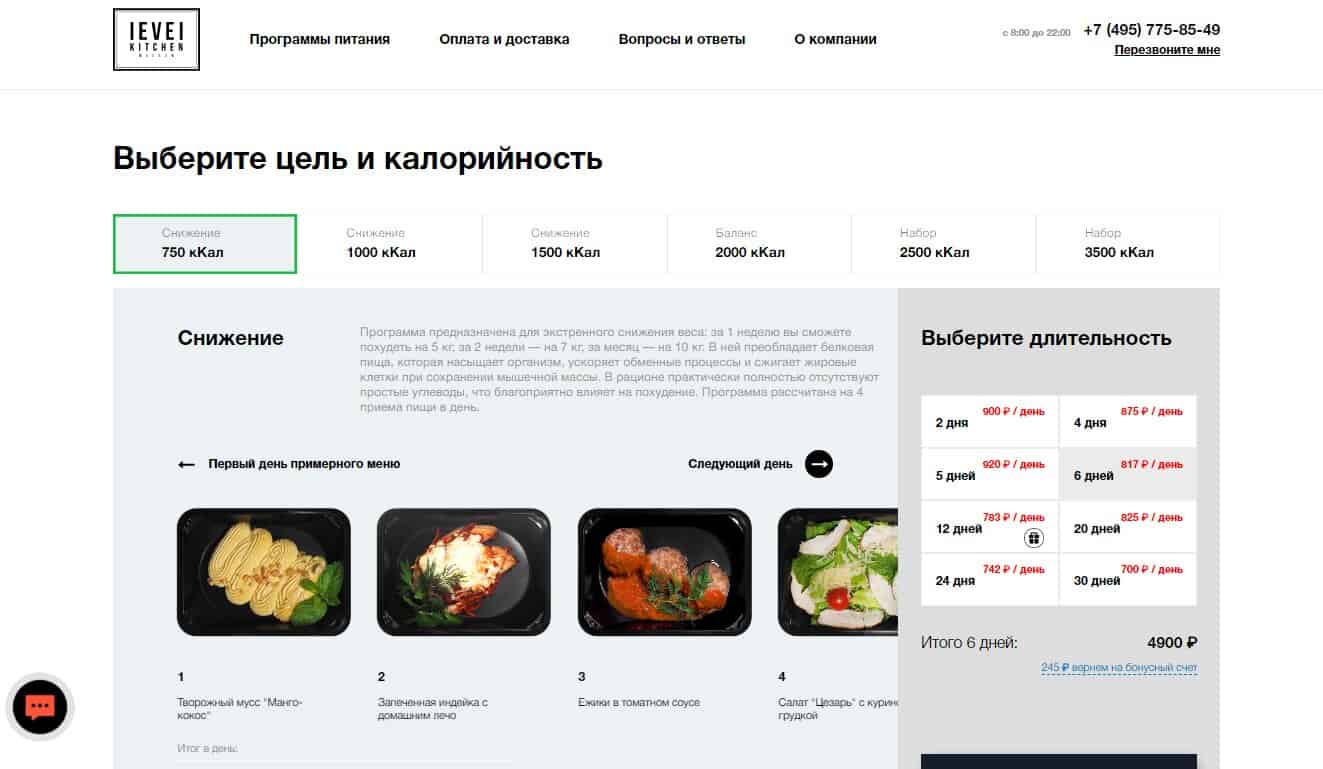Screen dimensions: 1323x769
Task: Open the Программы питания menu
Action: [320, 39]
